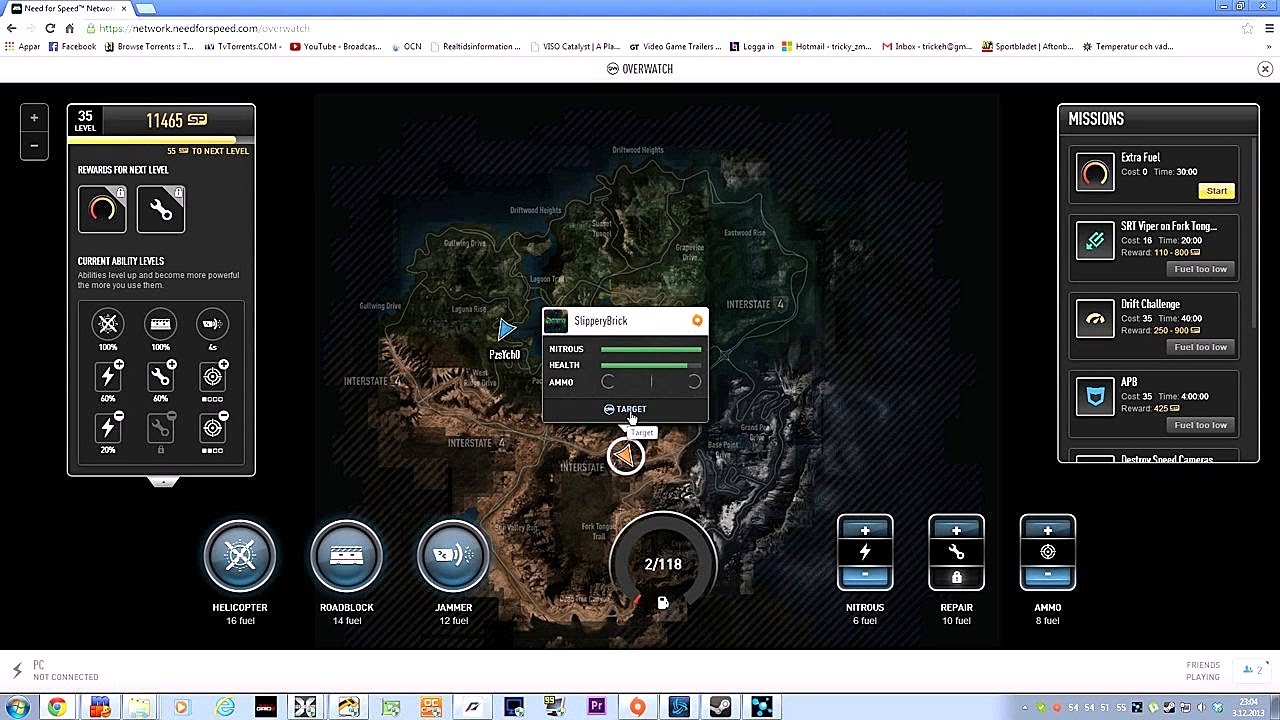Screen dimensions: 1280x720
Task: Select repair plus ability at 60%
Action: coord(160,376)
